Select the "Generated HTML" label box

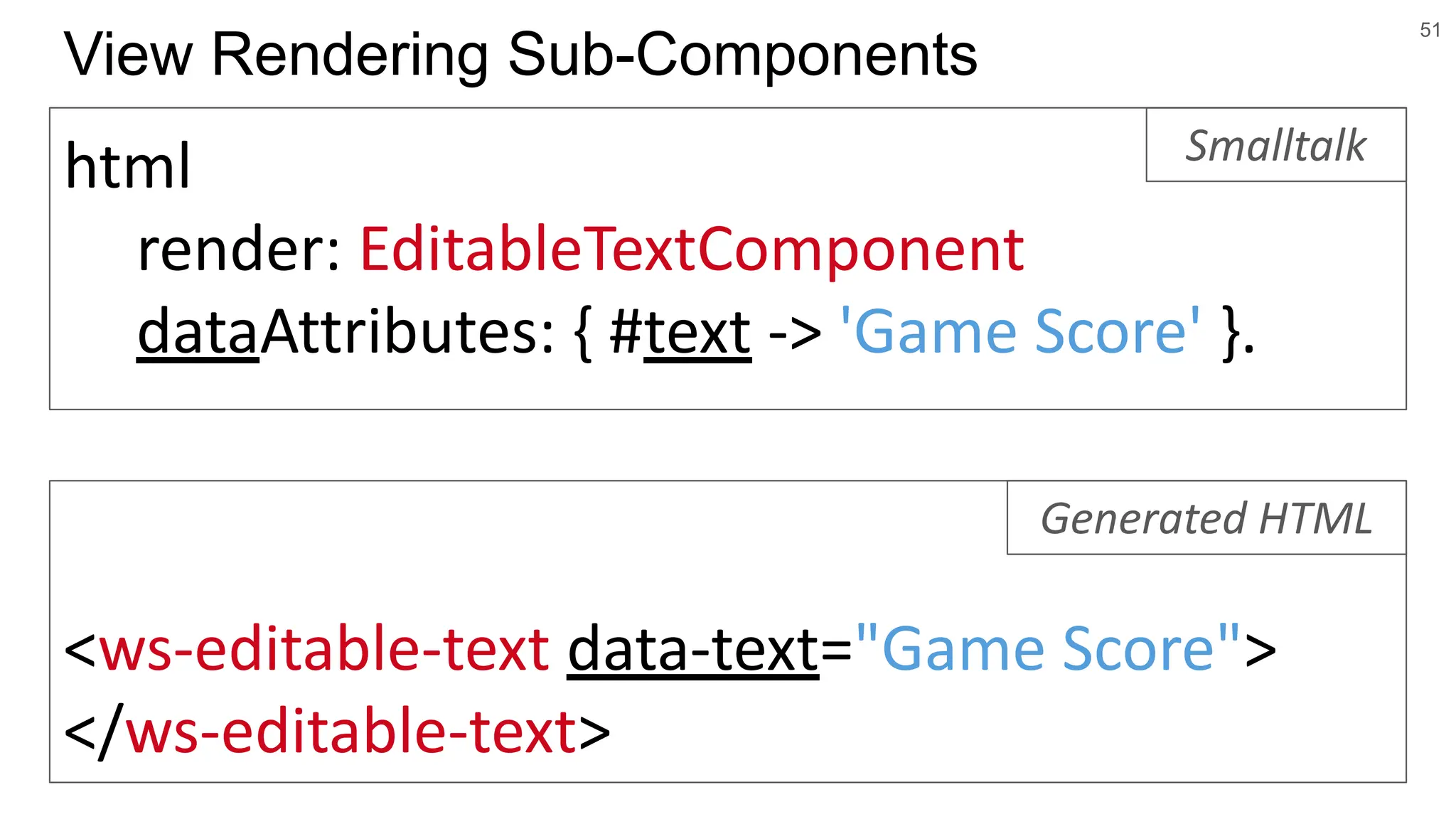[1206, 518]
